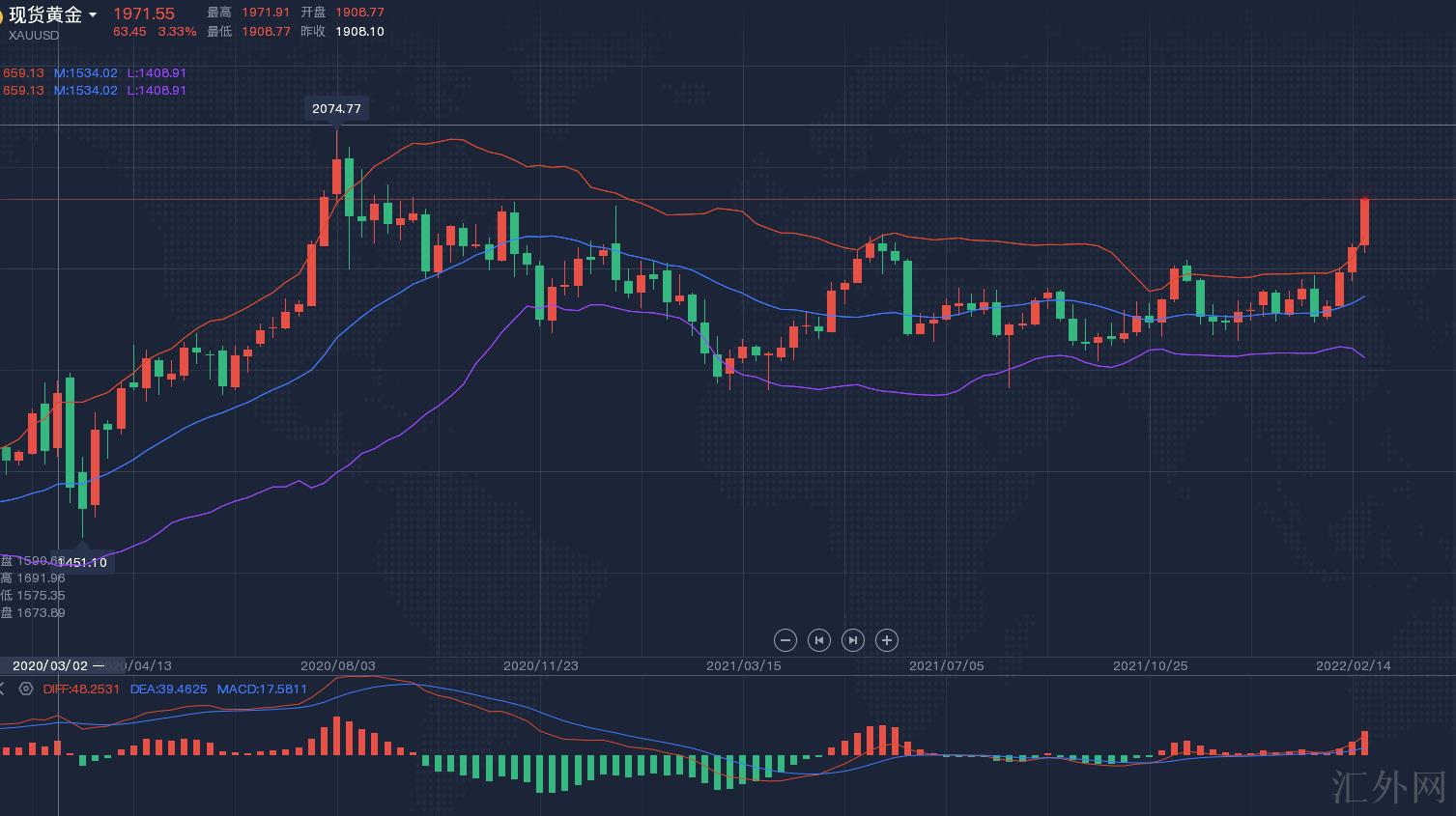Image resolution: width=1456 pixels, height=816 pixels.
Task: Select the 2021/03/15 date on time axis
Action: click(744, 665)
